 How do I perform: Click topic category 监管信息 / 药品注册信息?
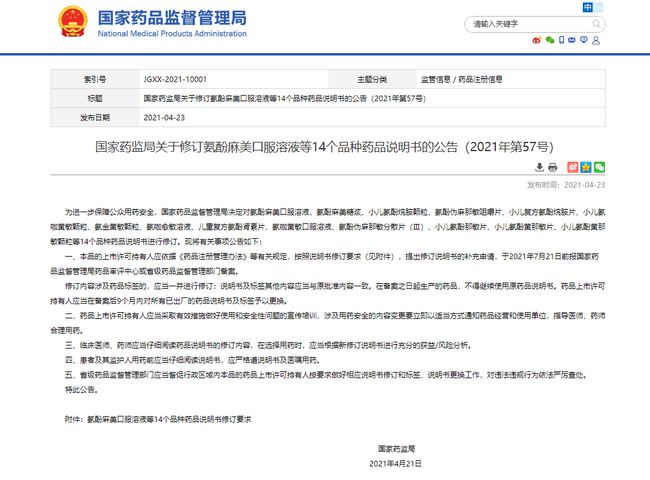click(461, 79)
